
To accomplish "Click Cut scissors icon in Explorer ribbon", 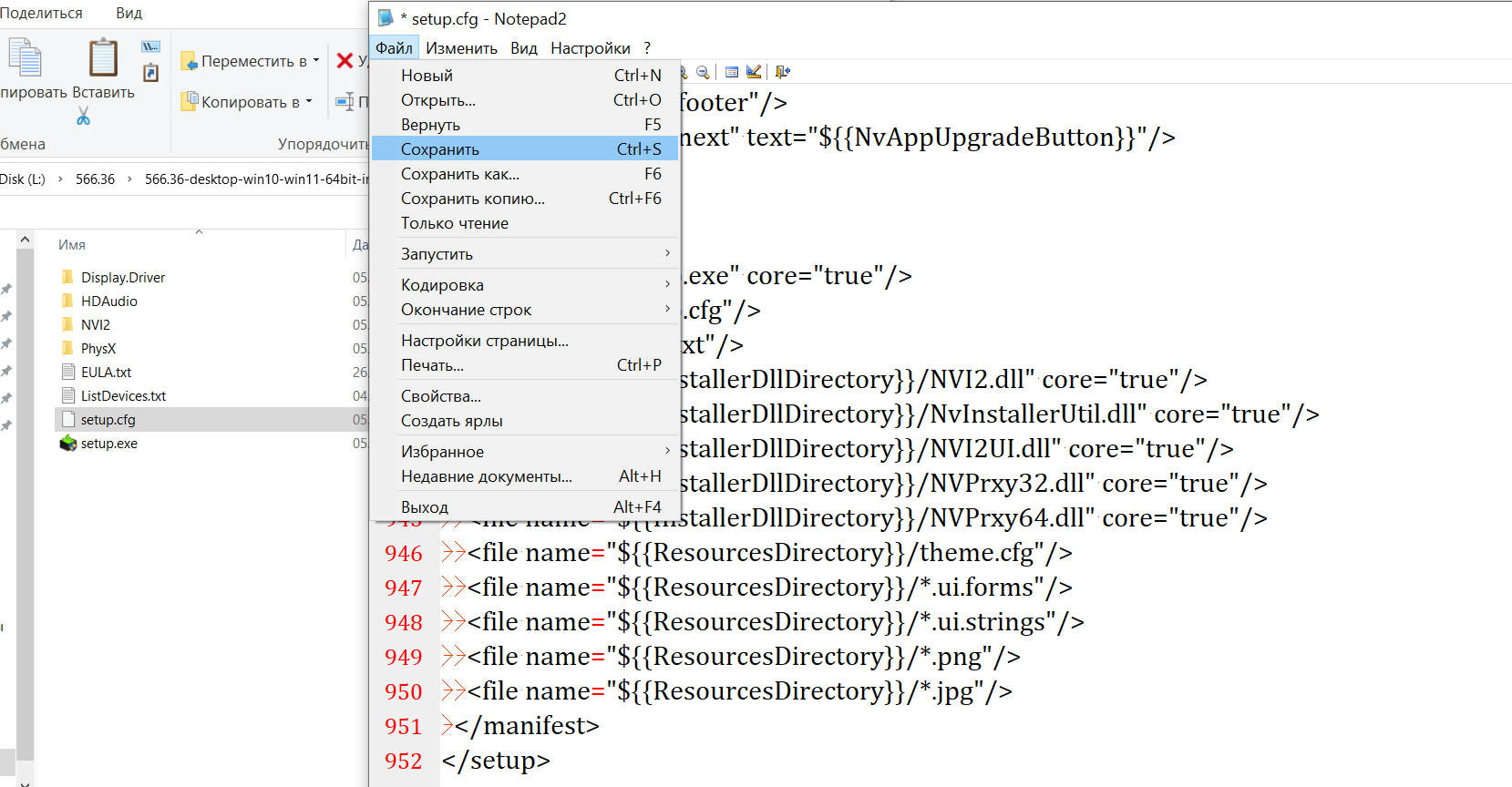I will 83,116.
